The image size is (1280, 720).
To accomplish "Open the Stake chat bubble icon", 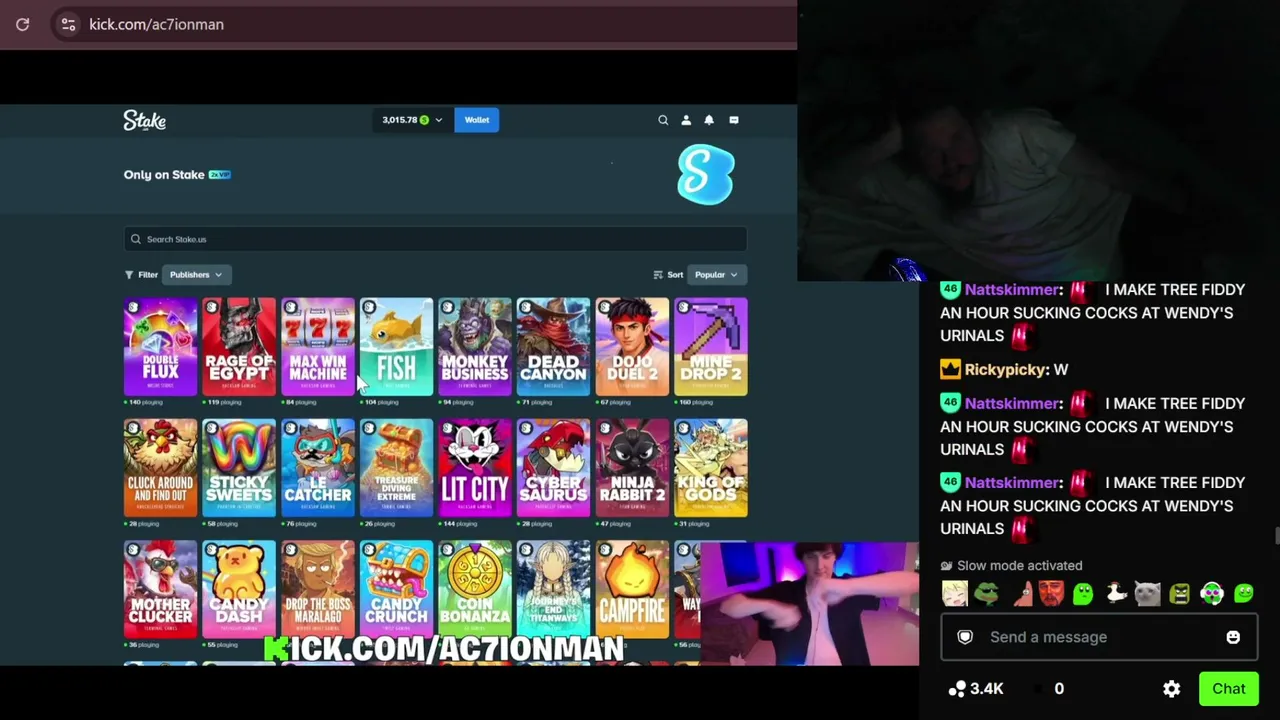I will 734,120.
